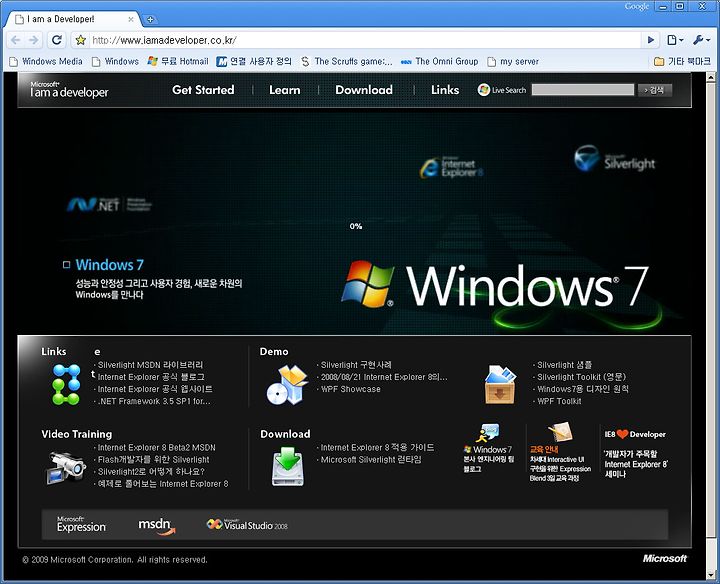Open The Scruffs game bookmark

[347, 62]
